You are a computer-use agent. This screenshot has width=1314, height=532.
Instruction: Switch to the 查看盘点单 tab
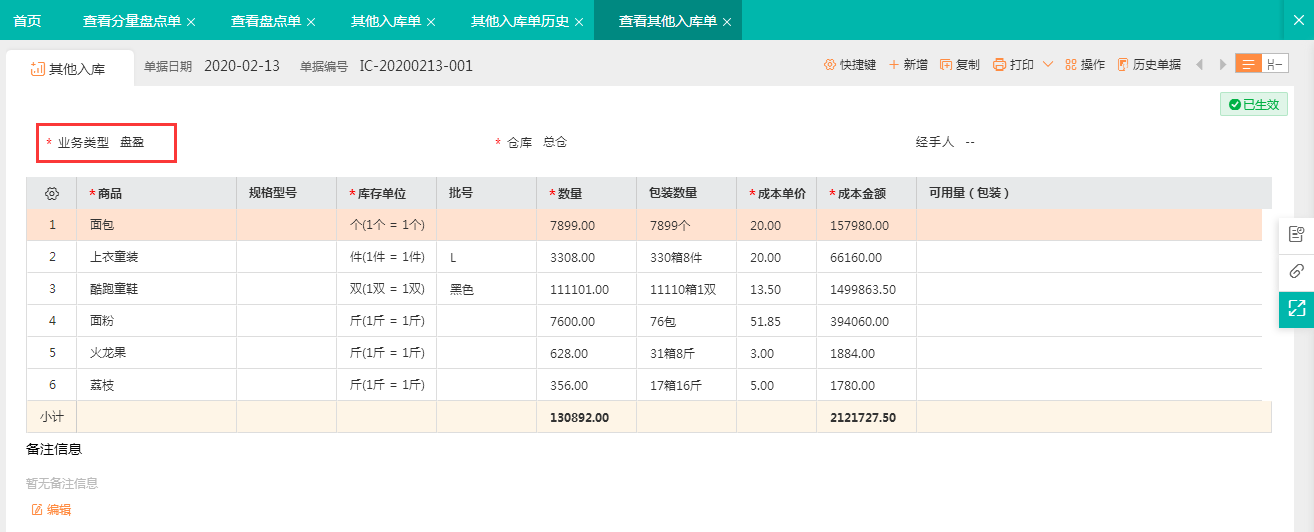coord(264,21)
